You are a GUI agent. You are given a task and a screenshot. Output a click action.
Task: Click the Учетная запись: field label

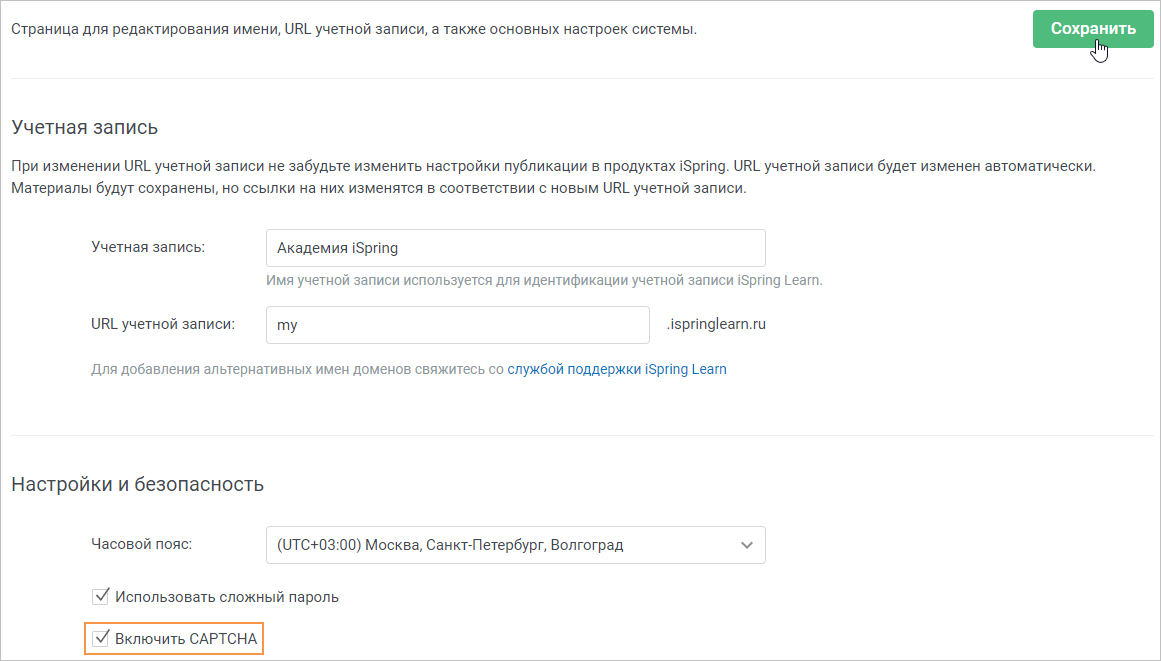pos(148,247)
